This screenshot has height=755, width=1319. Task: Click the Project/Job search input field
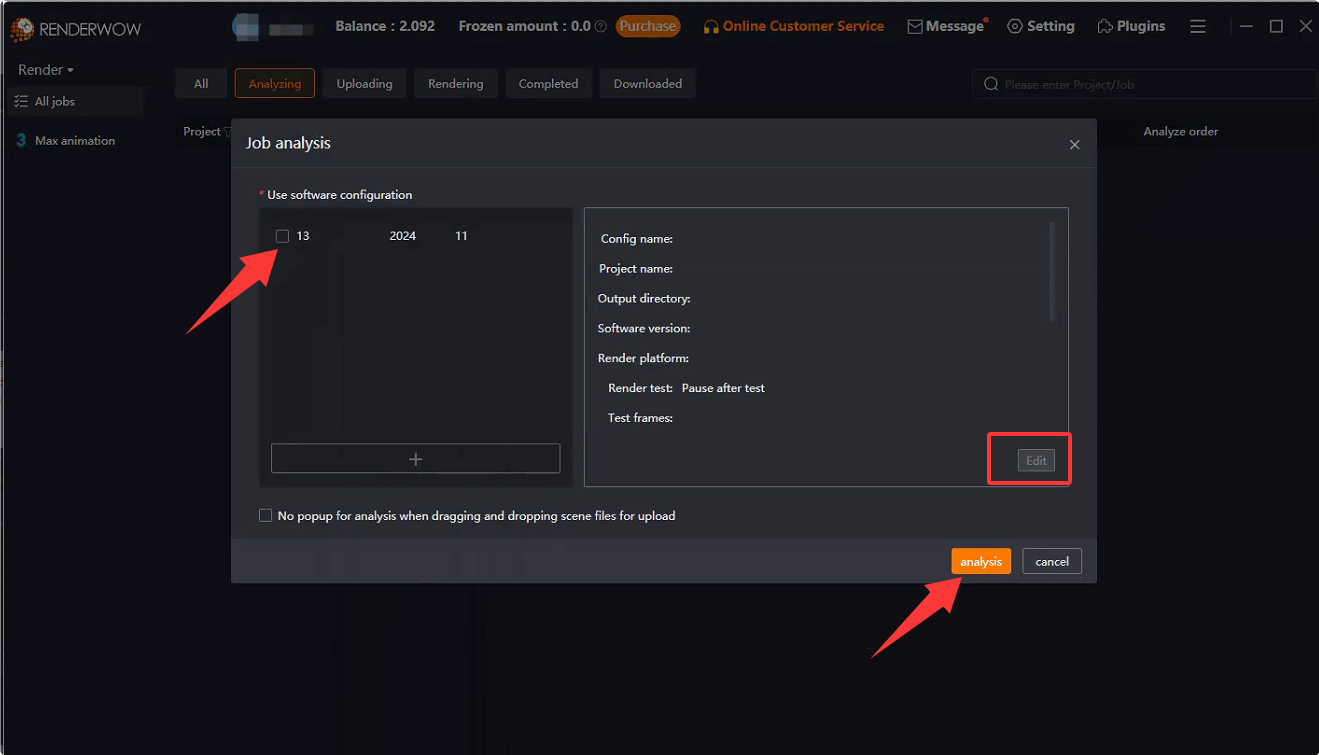(x=1100, y=84)
